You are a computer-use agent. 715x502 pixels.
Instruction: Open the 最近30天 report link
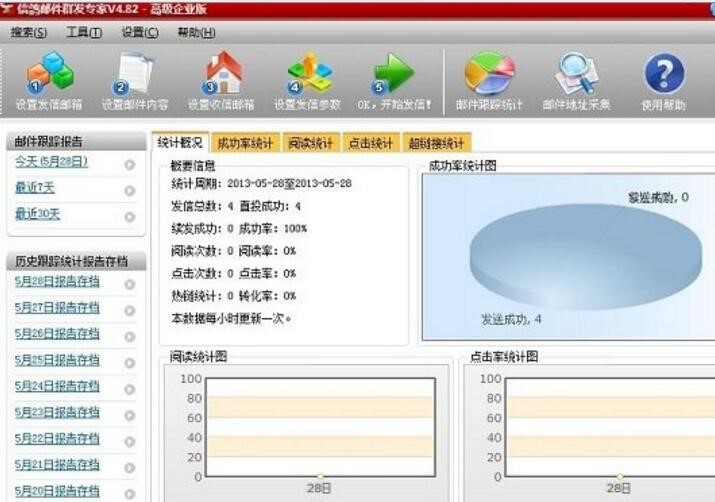coord(37,214)
